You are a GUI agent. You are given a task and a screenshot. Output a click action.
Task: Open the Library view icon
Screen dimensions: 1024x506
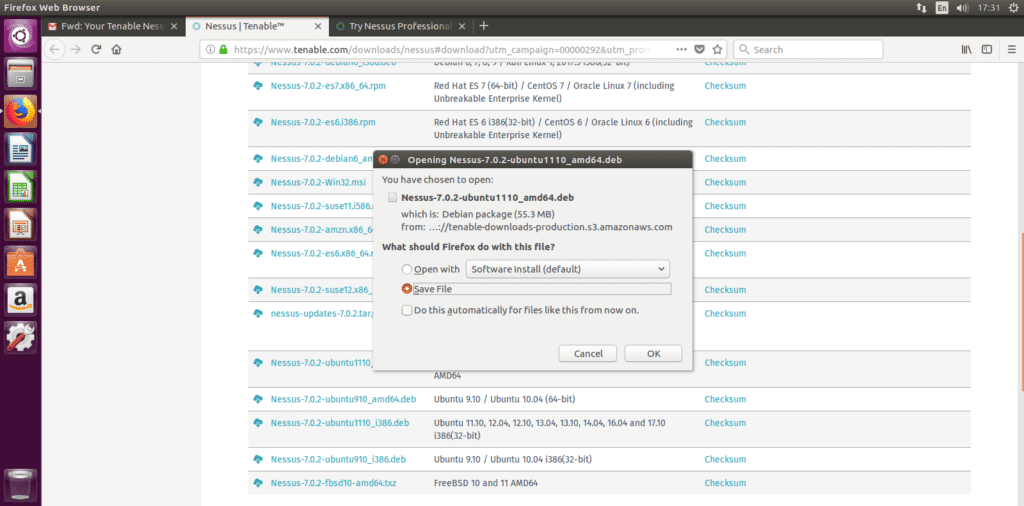tap(967, 50)
